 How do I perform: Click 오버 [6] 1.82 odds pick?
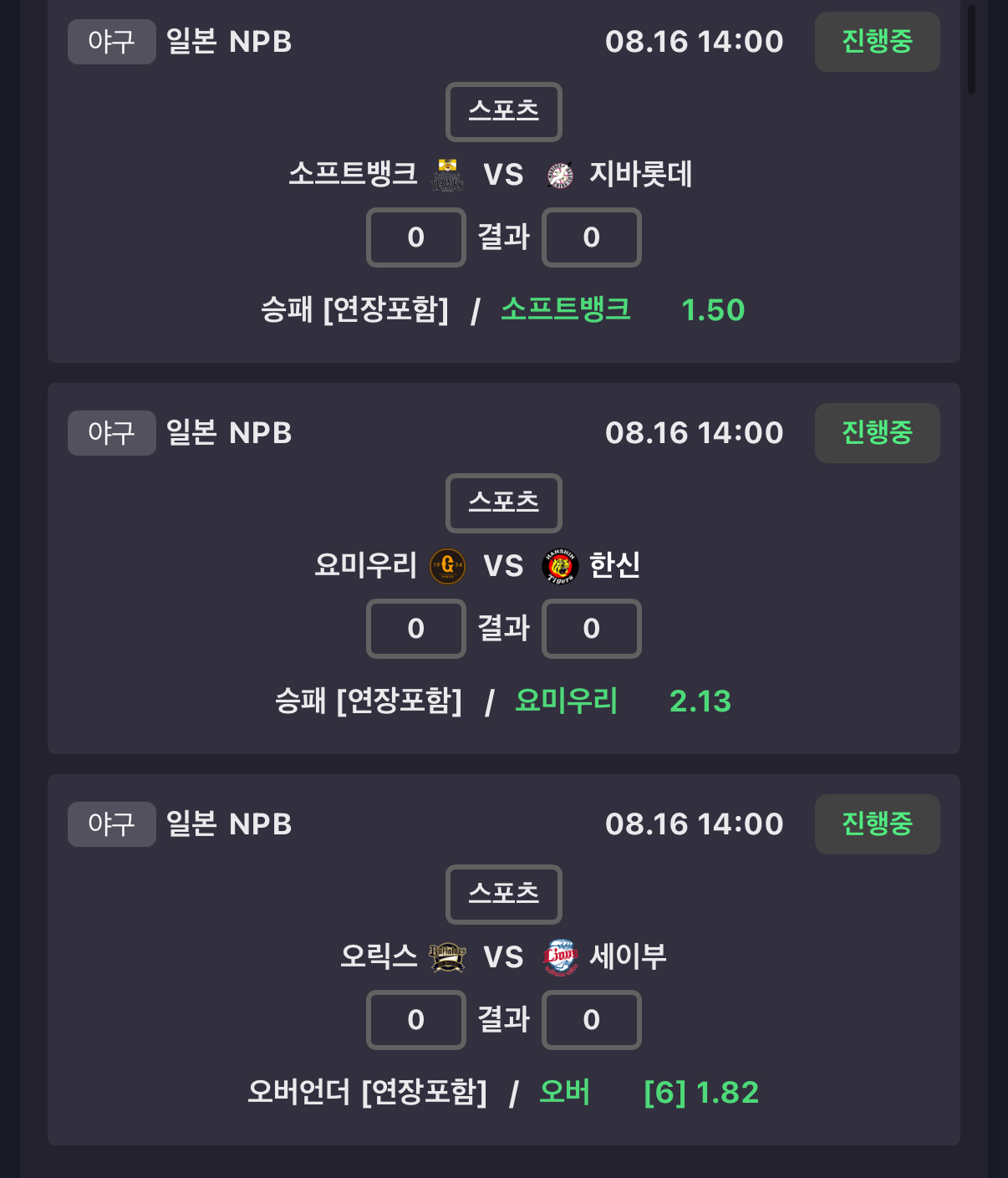click(649, 1093)
